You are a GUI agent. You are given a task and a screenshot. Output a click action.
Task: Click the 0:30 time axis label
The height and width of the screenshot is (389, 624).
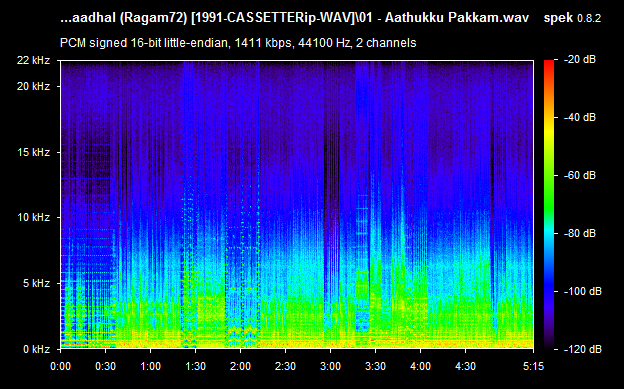click(x=105, y=366)
